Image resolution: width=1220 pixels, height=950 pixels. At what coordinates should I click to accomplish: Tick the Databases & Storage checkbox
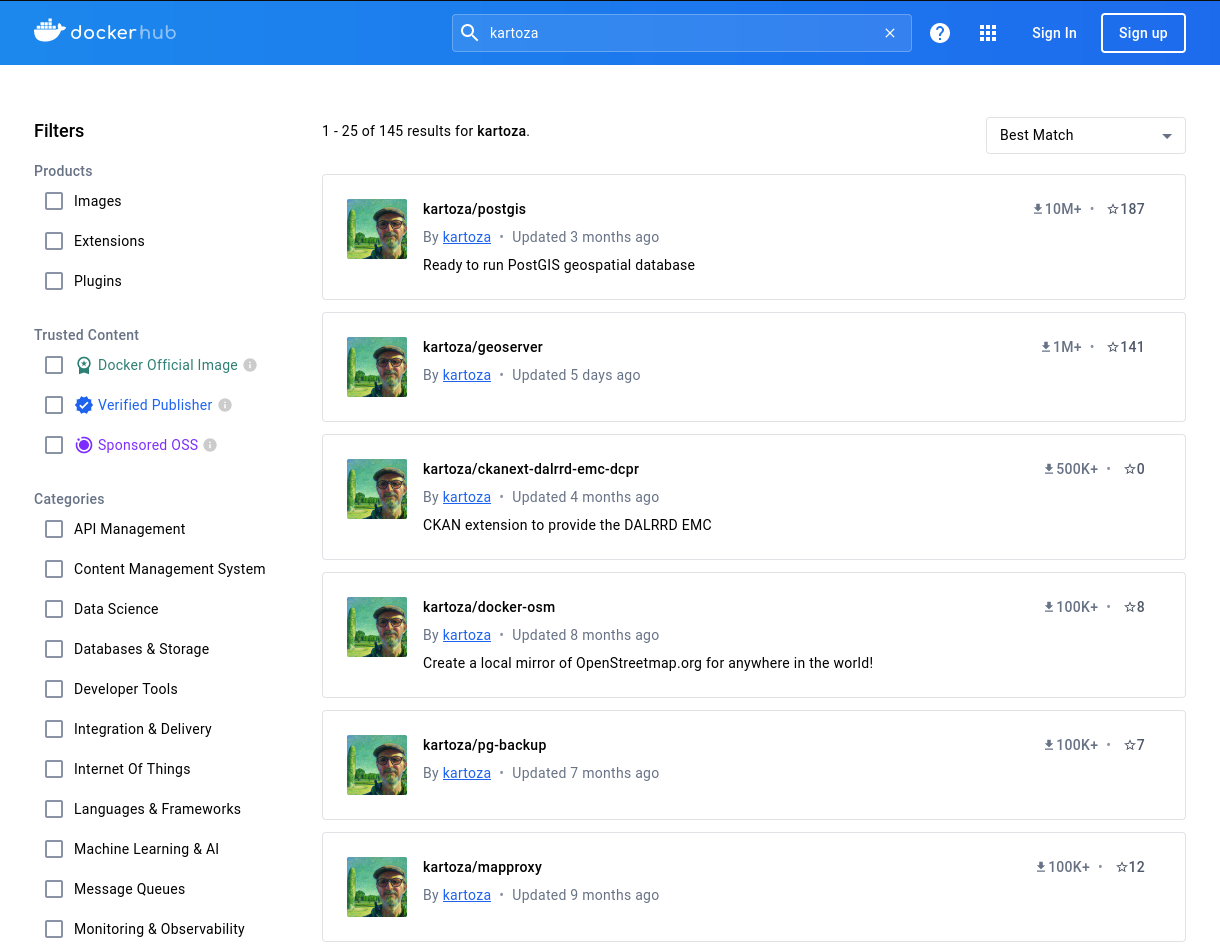coord(54,649)
